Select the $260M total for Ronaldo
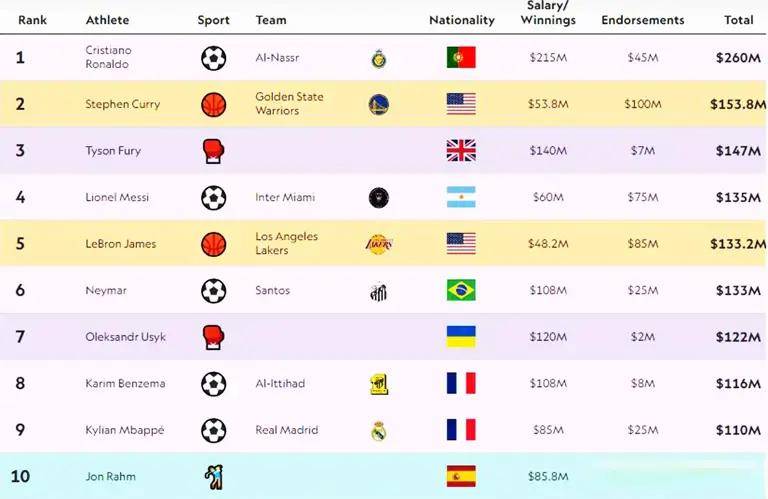Image resolution: width=768 pixels, height=499 pixels. 738,58
